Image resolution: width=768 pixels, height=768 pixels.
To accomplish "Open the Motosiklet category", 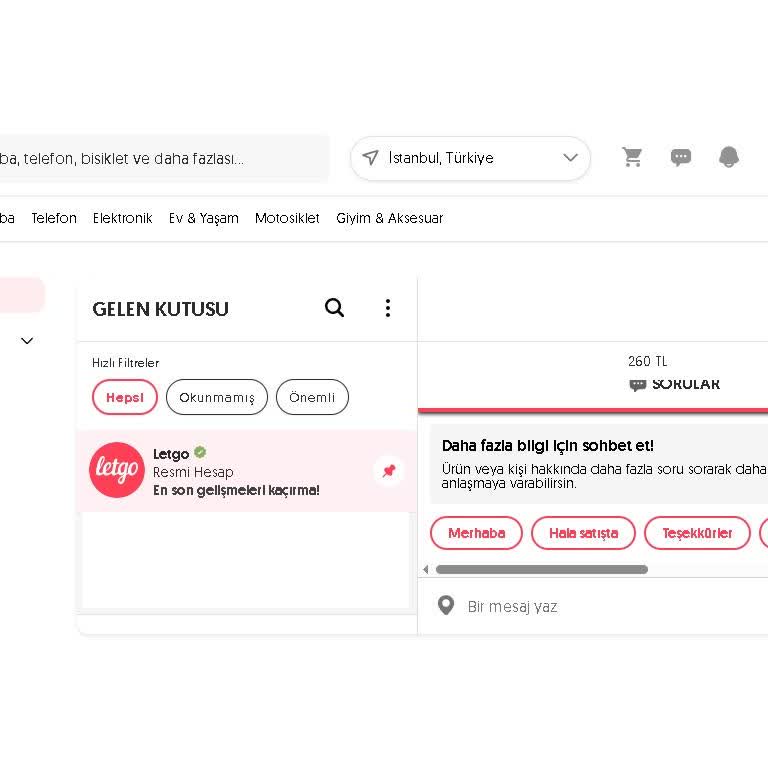I will click(x=287, y=218).
